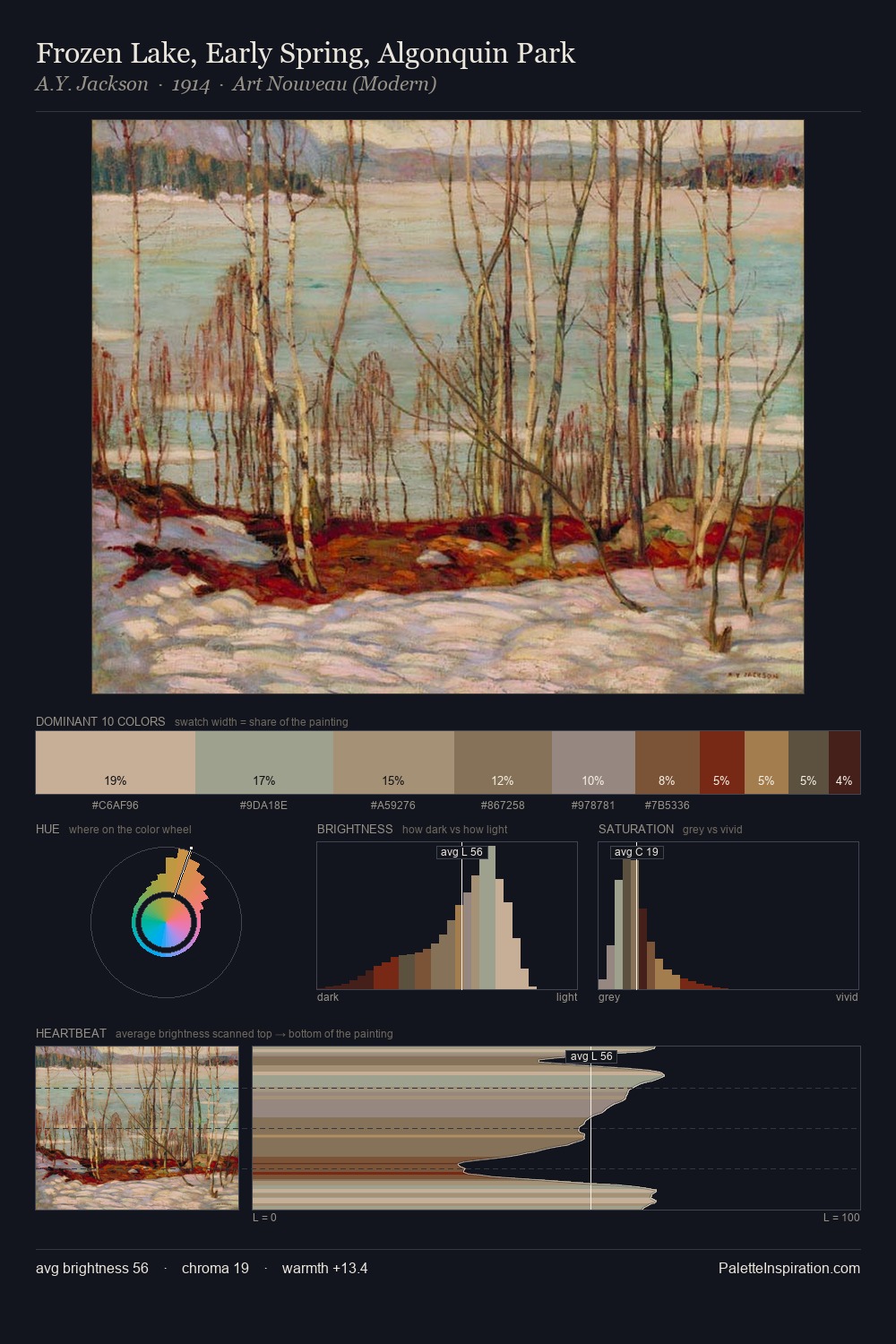Image resolution: width=896 pixels, height=1344 pixels.
Task: Select the 4% darkest maroon swatch
Action: 844,762
